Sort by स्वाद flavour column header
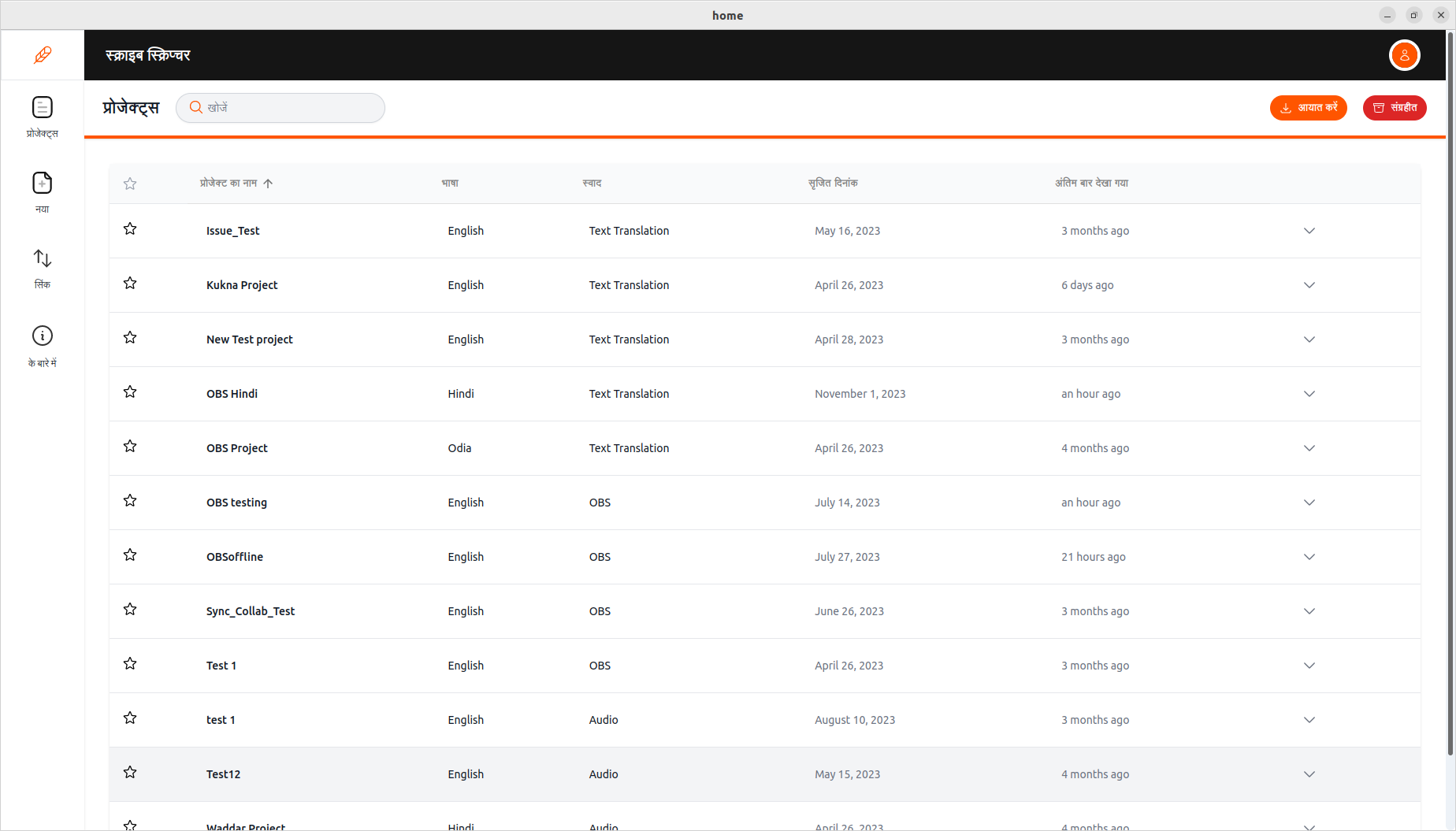 tap(592, 184)
